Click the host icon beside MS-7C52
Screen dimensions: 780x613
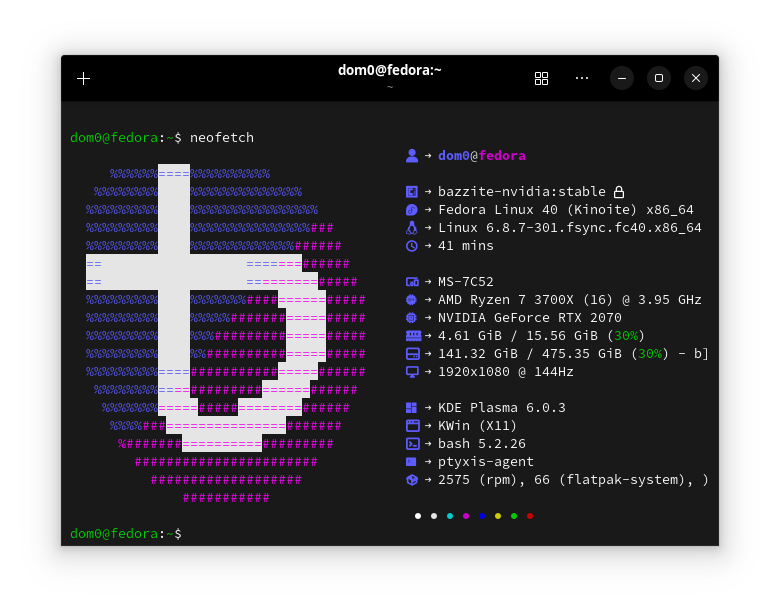412,282
